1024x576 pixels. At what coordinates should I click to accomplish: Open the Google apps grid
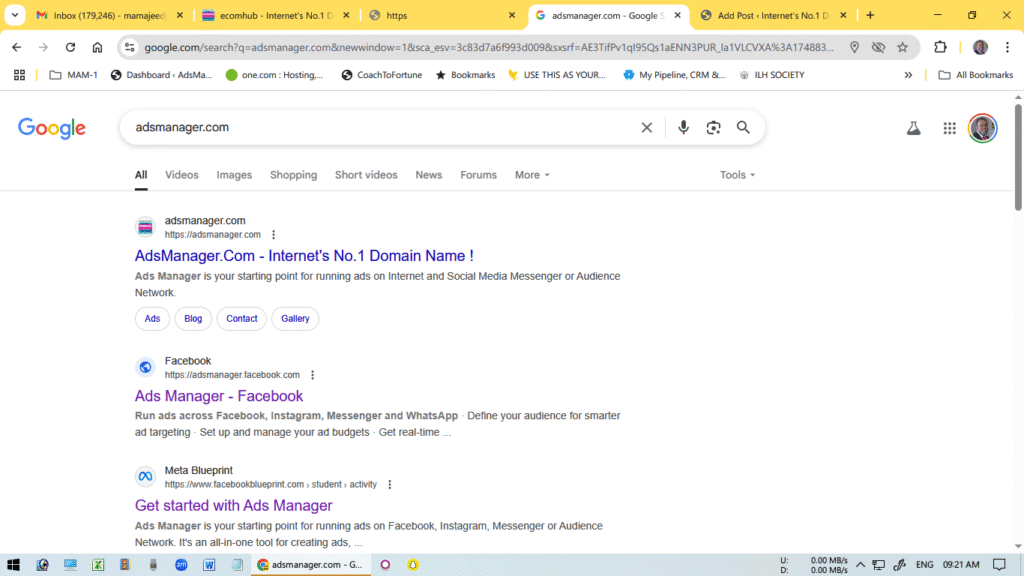point(950,128)
